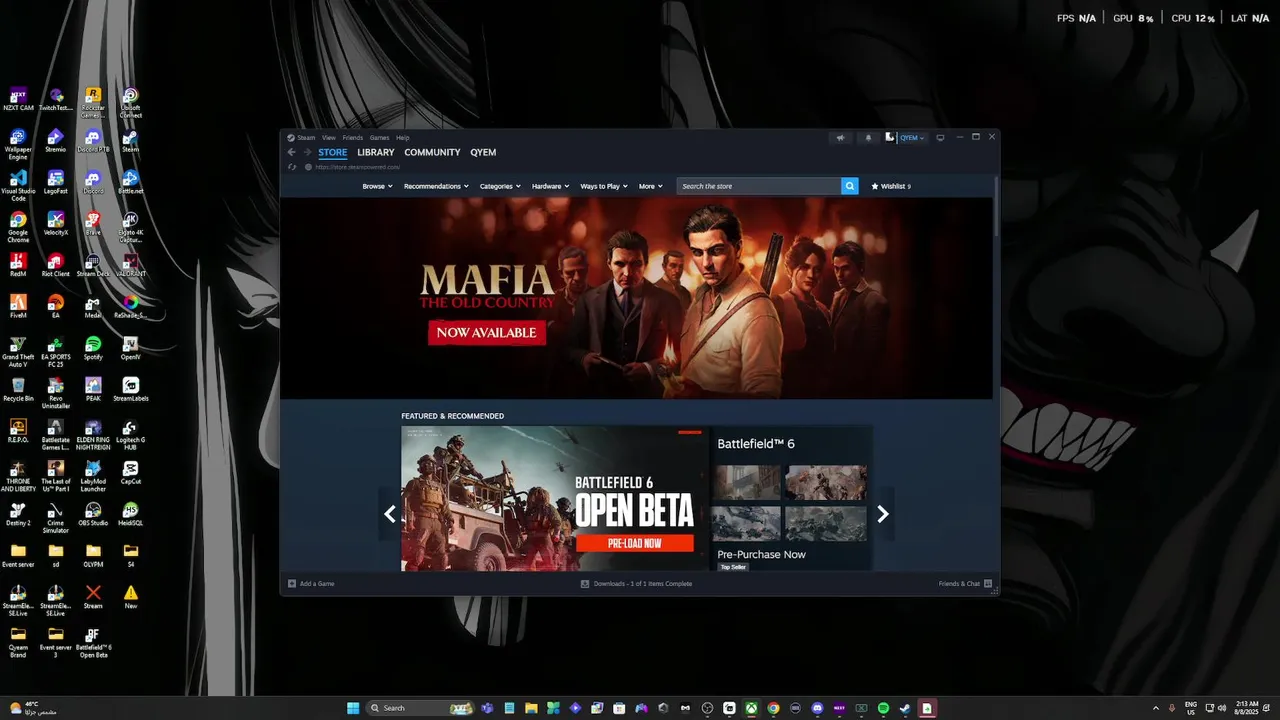Select the STORE tab

click(x=333, y=152)
